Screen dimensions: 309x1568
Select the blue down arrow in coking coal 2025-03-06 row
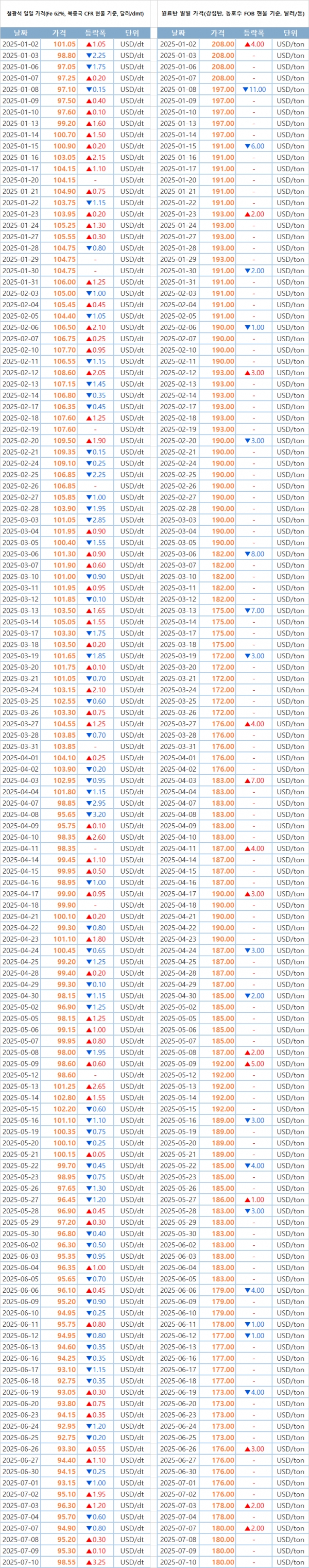click(248, 554)
